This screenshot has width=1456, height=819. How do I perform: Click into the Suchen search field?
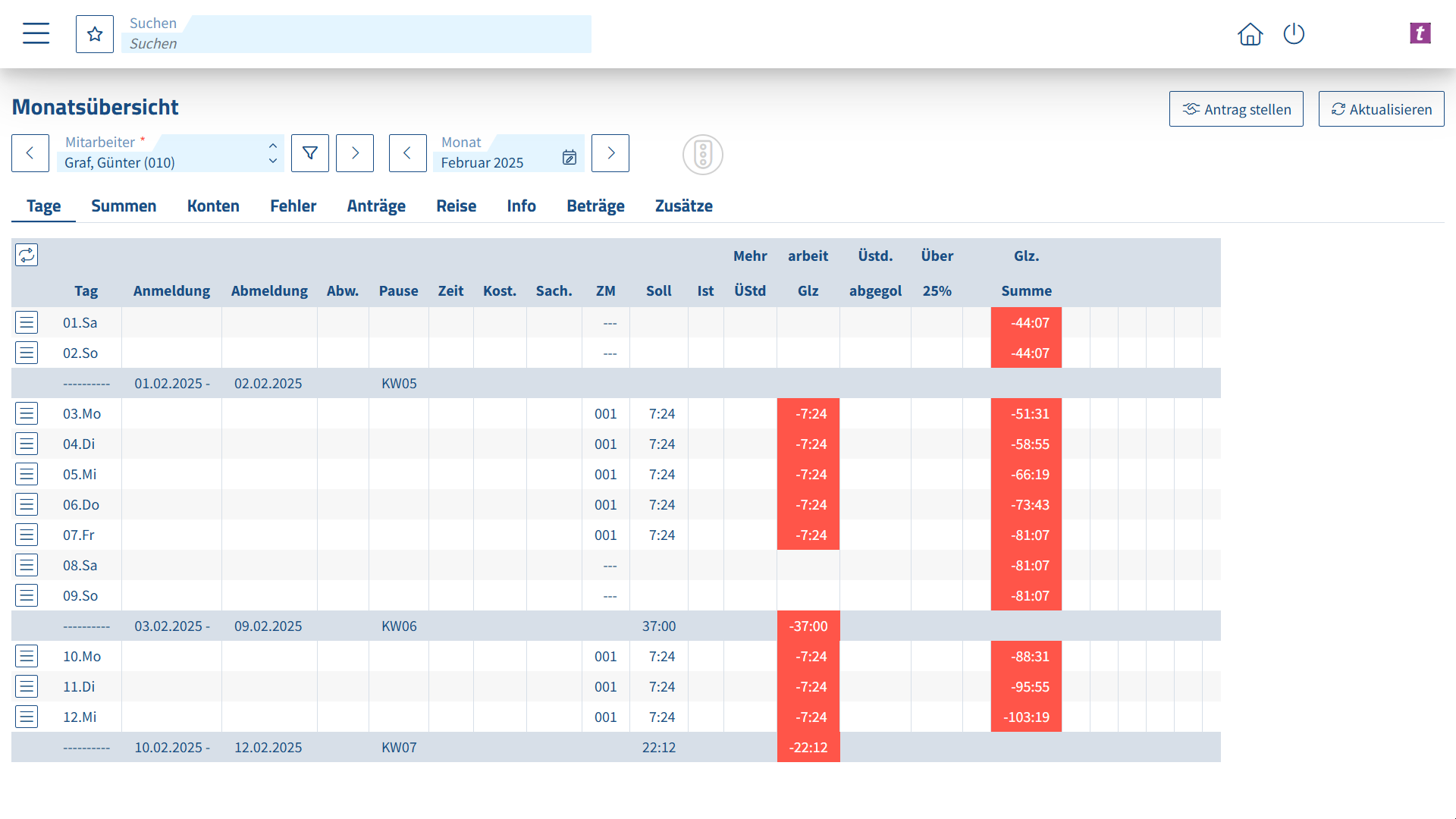[356, 43]
